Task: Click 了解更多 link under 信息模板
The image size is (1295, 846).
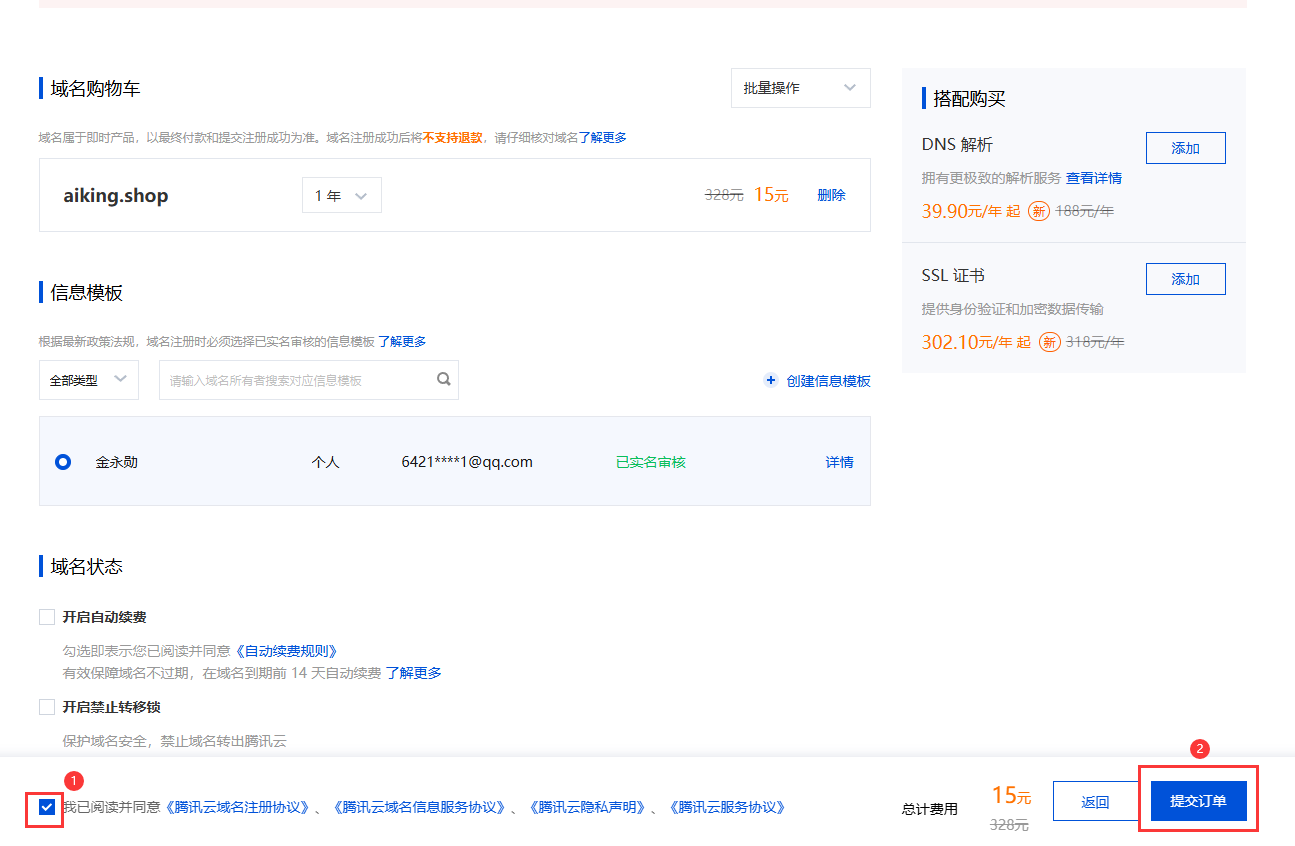Action: pyautogui.click(x=402, y=341)
